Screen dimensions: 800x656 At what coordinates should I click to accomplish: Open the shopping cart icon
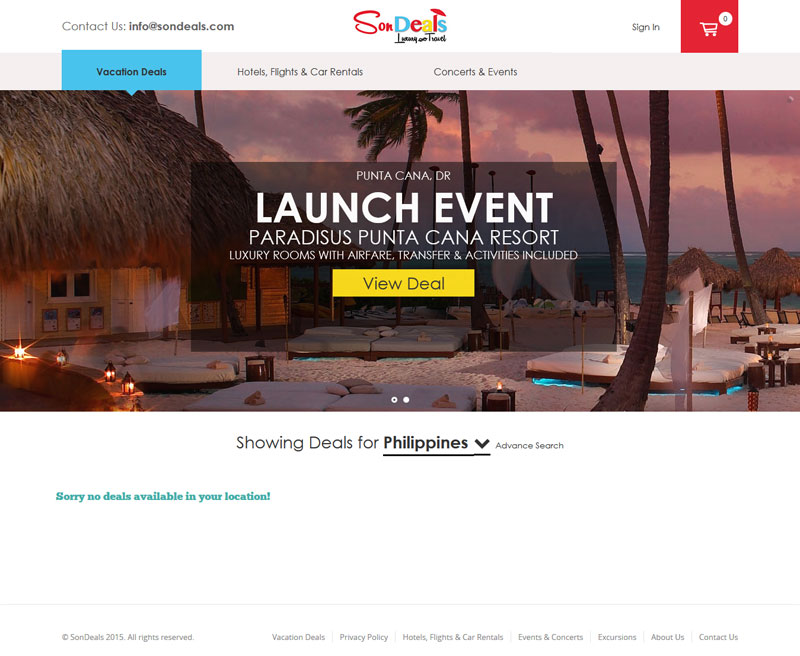pos(708,29)
